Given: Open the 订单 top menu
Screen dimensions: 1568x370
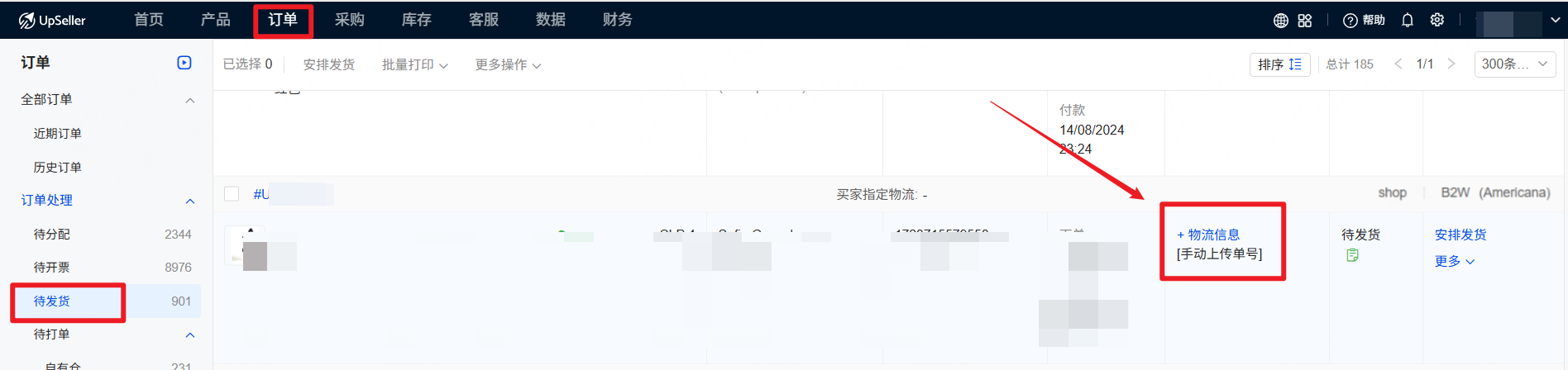Looking at the screenshot, I should [283, 20].
